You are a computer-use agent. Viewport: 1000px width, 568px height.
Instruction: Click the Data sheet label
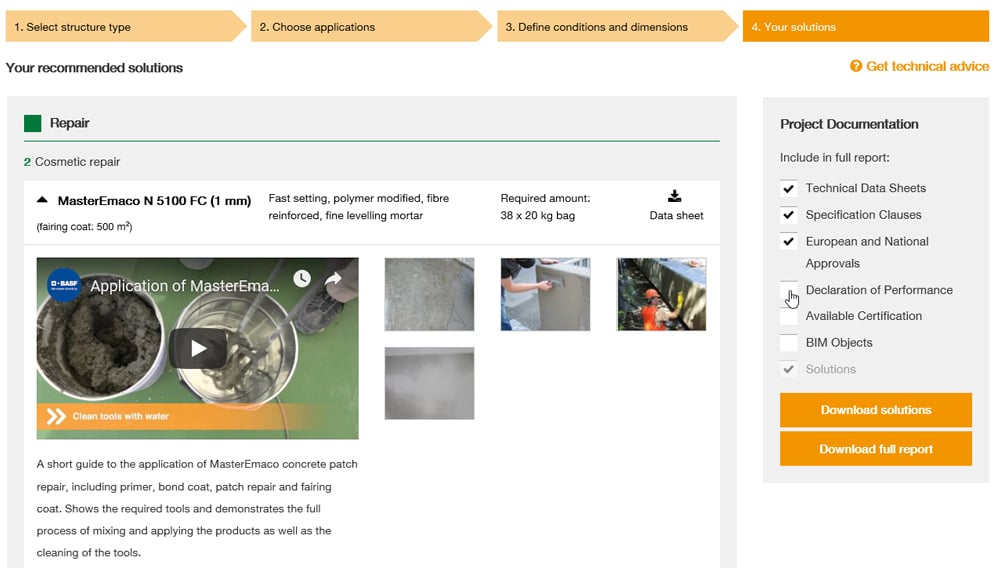click(676, 215)
